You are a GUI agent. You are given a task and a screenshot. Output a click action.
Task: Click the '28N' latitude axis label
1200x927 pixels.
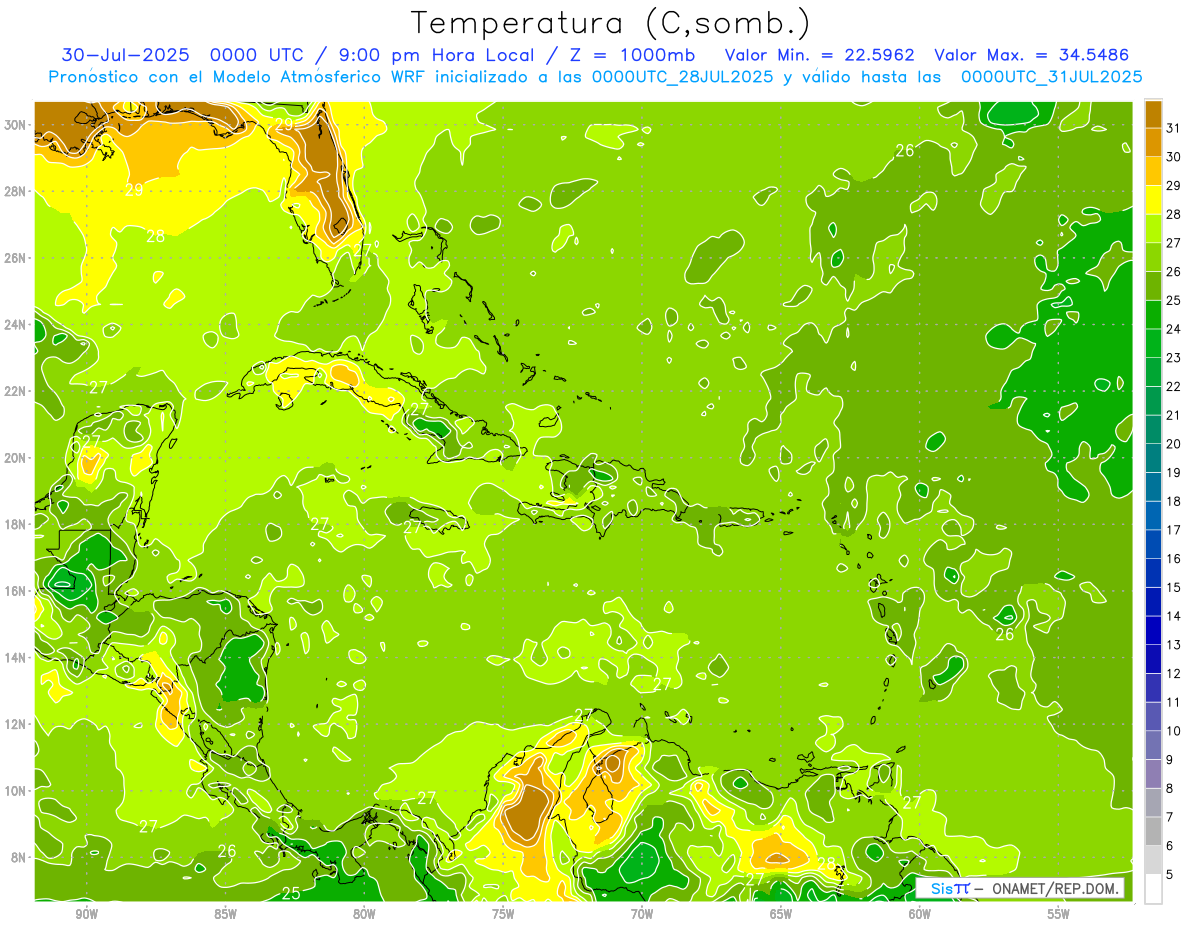coord(17,191)
